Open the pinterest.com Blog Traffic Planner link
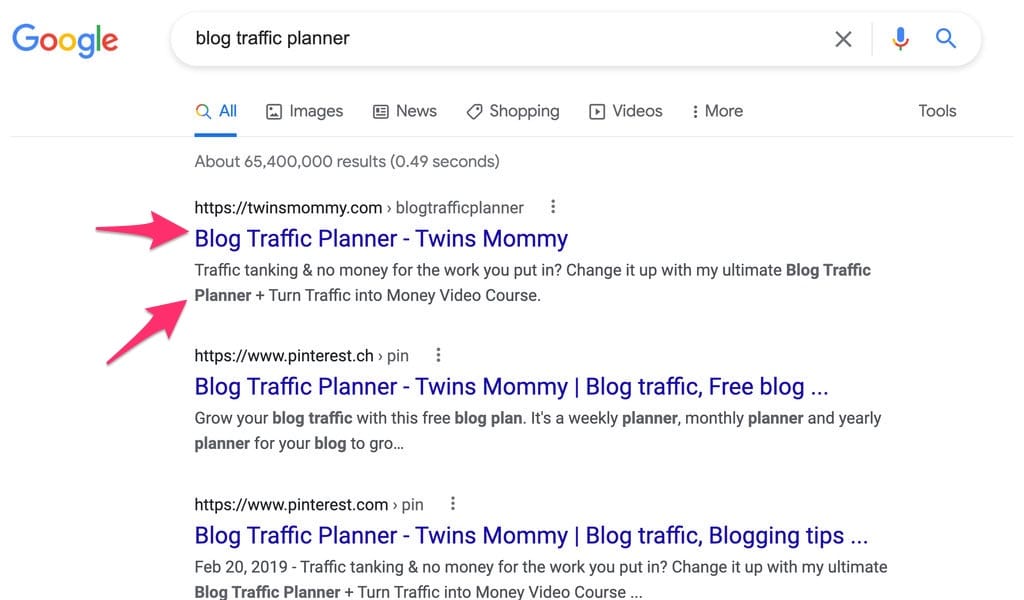The height and width of the screenshot is (600, 1024). pyautogui.click(x=530, y=535)
